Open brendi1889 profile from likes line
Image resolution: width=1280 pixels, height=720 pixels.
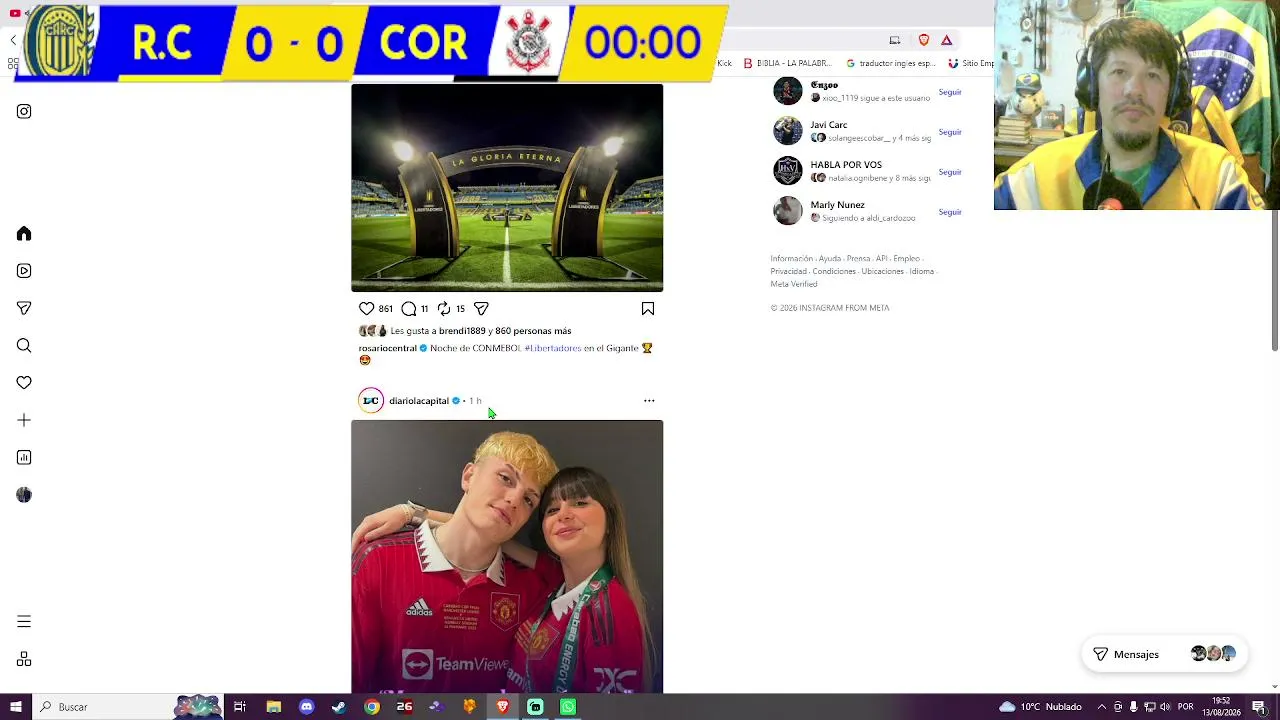(x=462, y=331)
